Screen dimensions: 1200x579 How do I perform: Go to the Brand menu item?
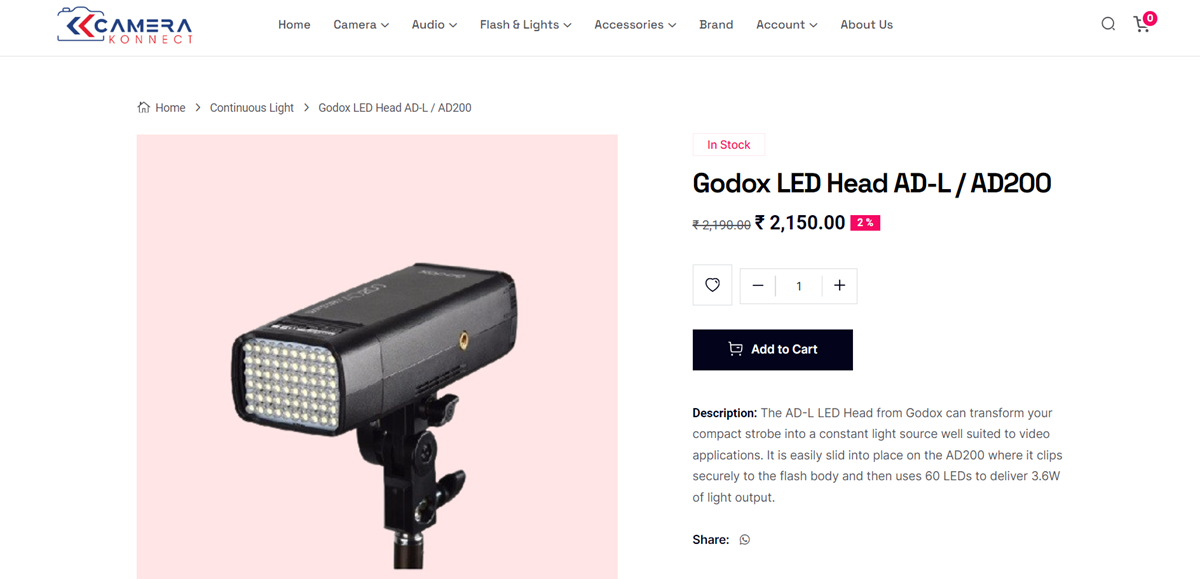coord(716,25)
